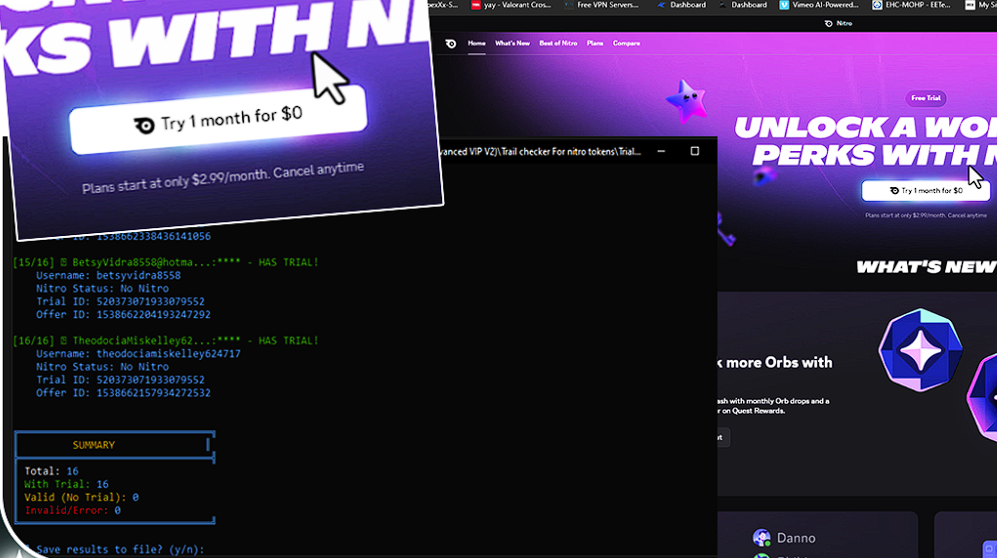Click the monthly Orb drops description text
Screen dimensions: 997x558
point(774,406)
